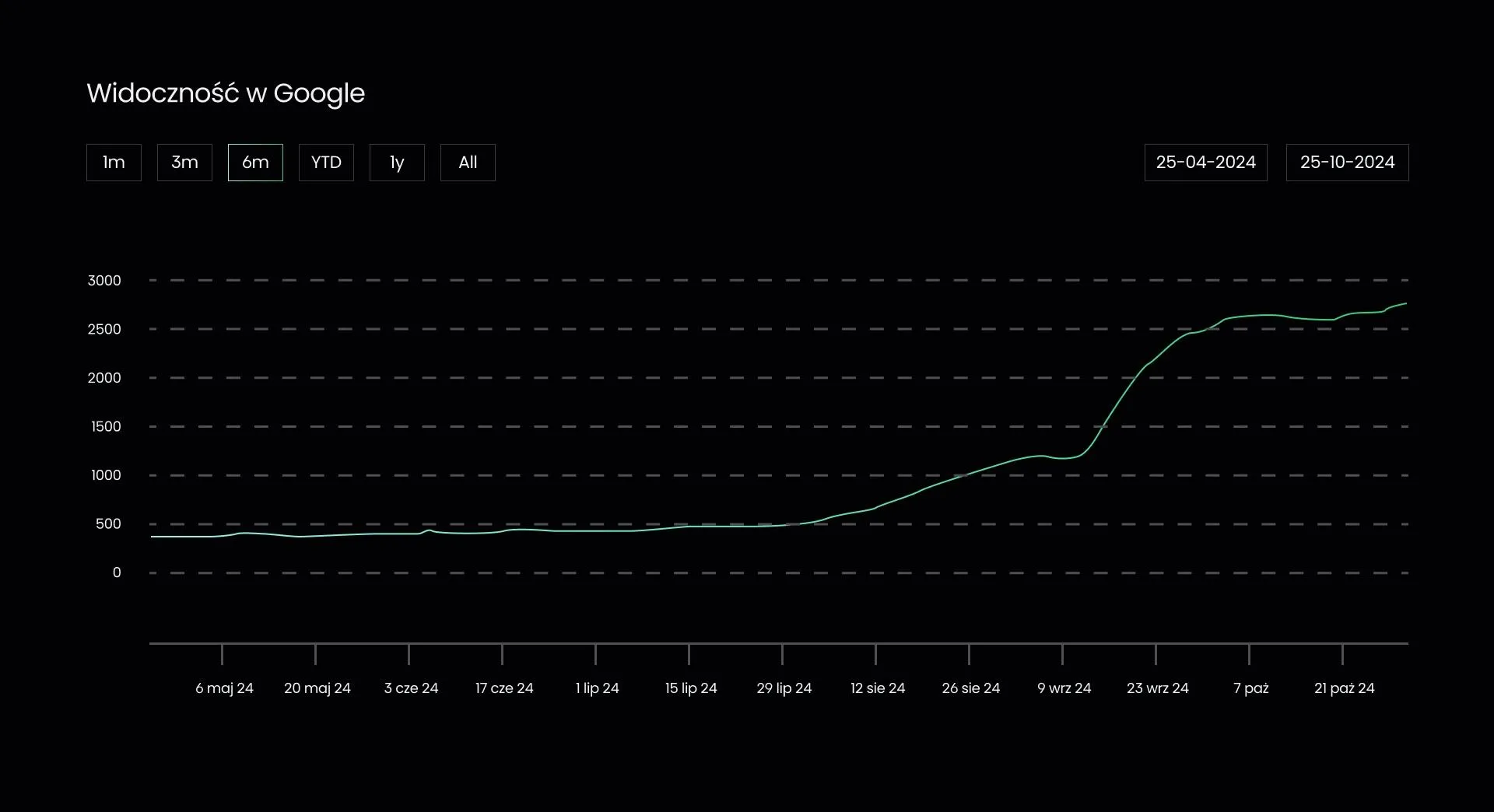Click the 1500 y-axis value label
1494x812 pixels.
106,427
